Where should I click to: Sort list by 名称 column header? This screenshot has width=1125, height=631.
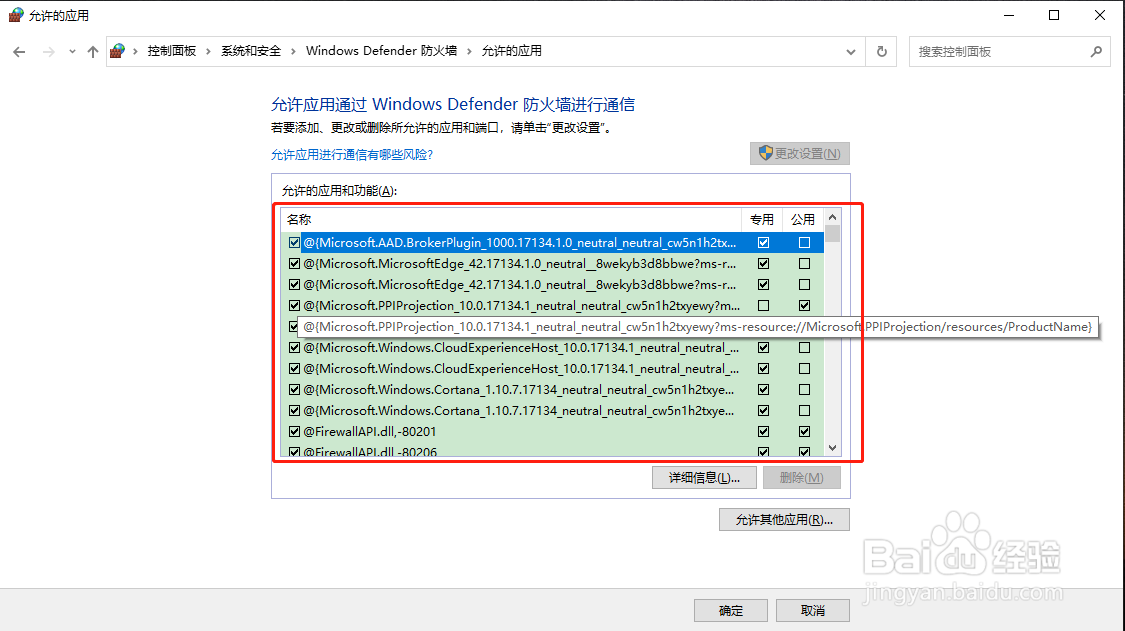pos(511,220)
